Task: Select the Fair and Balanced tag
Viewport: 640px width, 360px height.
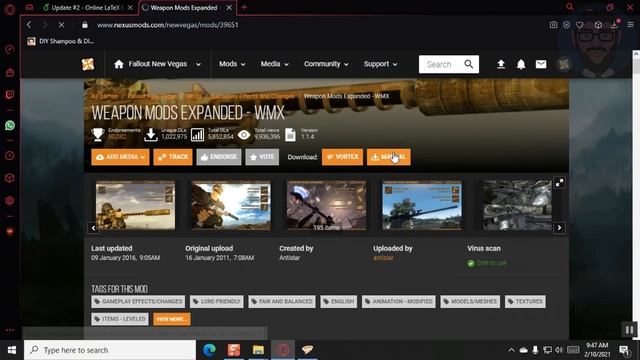Action: [x=282, y=302]
